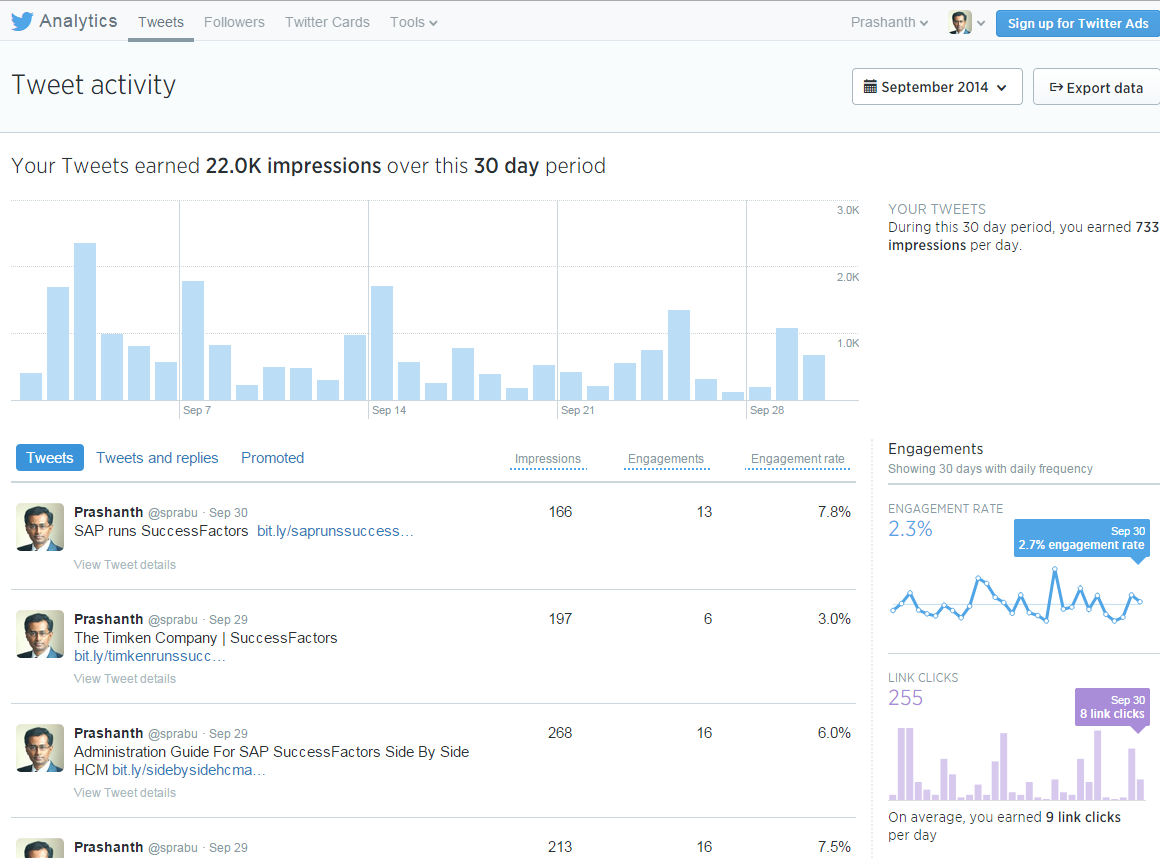This screenshot has width=1160, height=858.
Task: Click Prashanth's profile picture on the first tweet
Action: (x=39, y=527)
